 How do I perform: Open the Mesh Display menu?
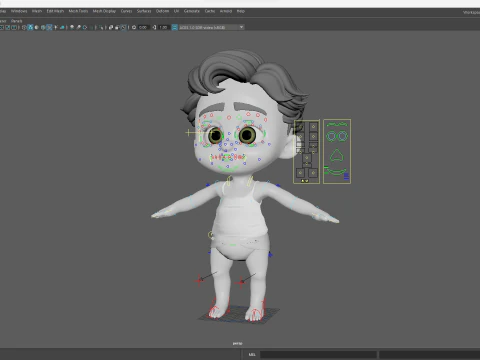point(104,11)
